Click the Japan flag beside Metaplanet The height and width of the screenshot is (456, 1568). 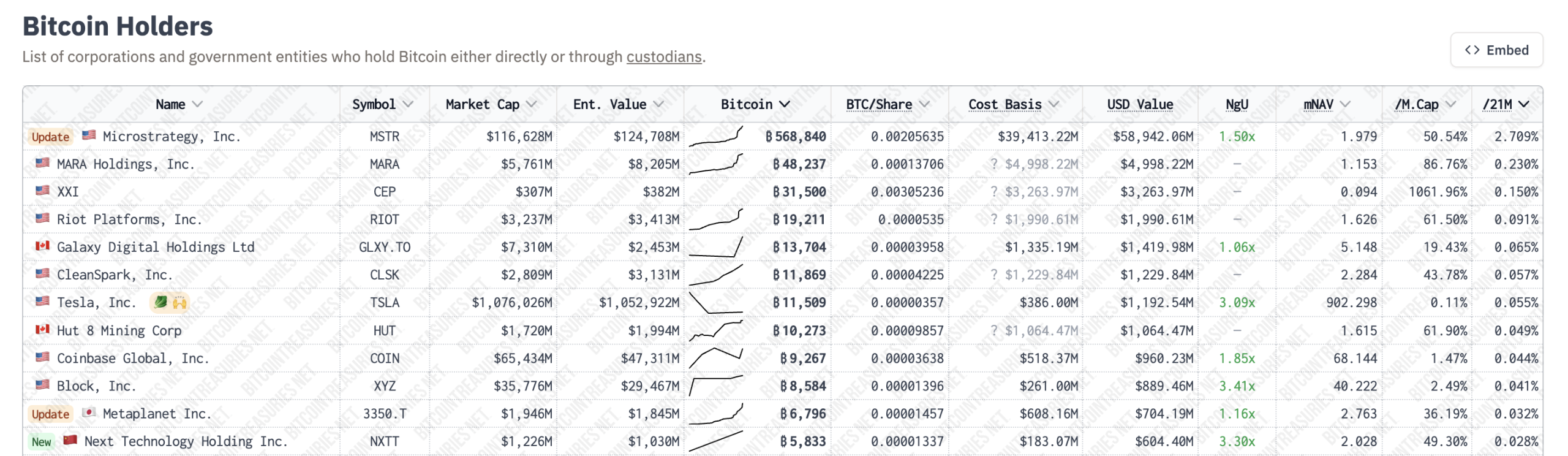[89, 412]
